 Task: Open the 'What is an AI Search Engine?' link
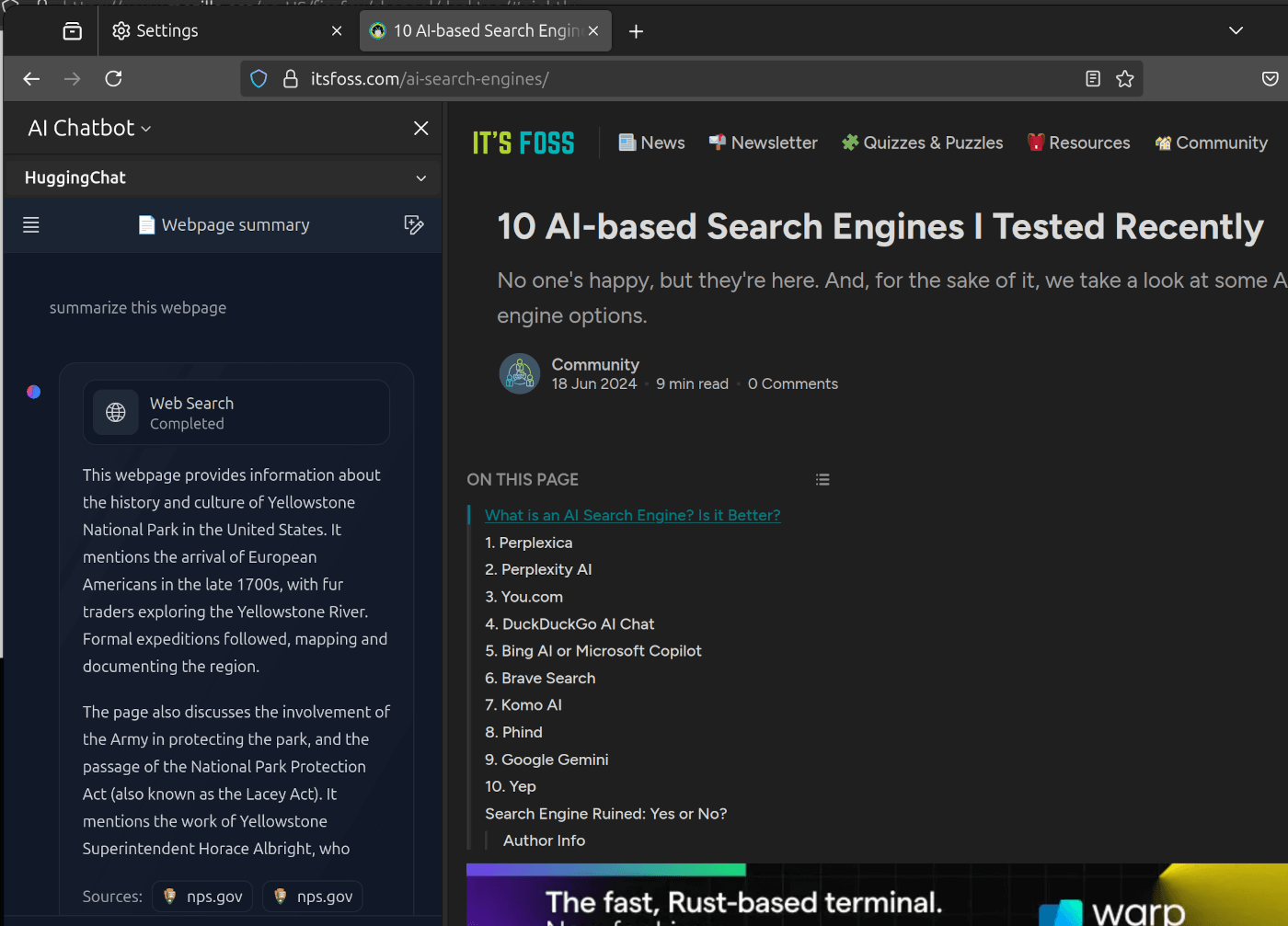click(632, 515)
